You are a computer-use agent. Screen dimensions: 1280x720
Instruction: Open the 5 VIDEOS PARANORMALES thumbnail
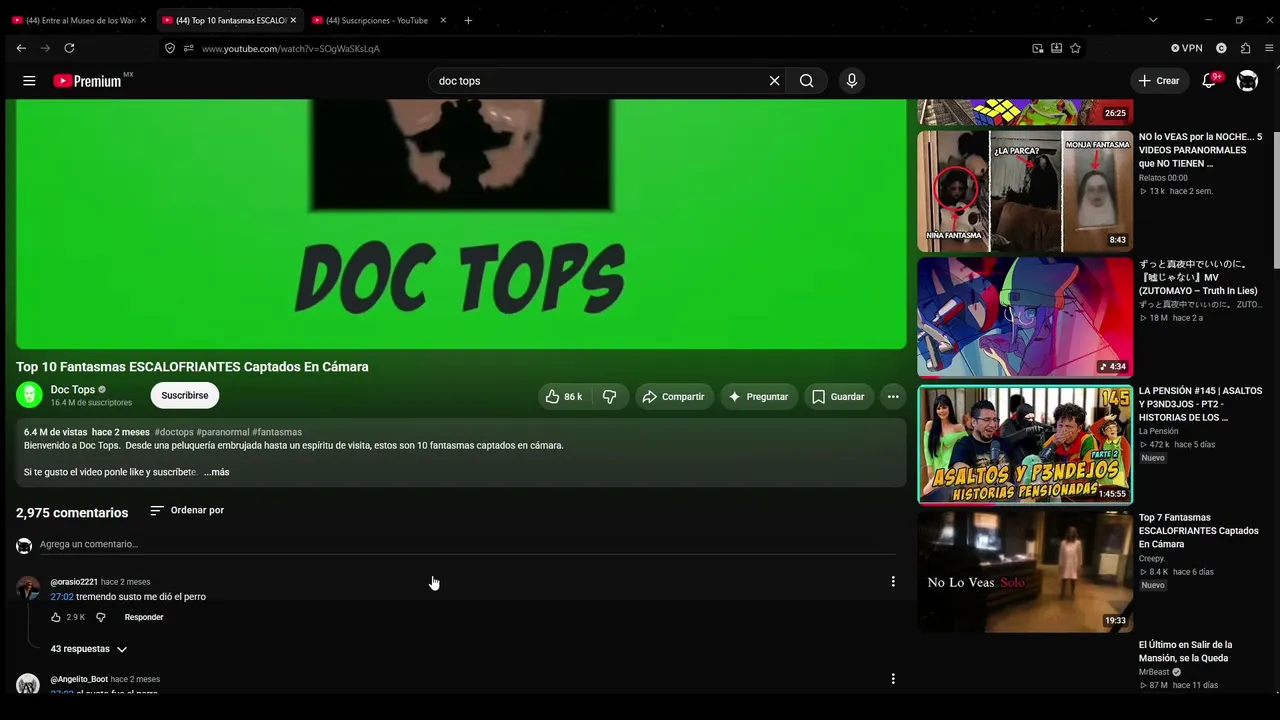1025,191
